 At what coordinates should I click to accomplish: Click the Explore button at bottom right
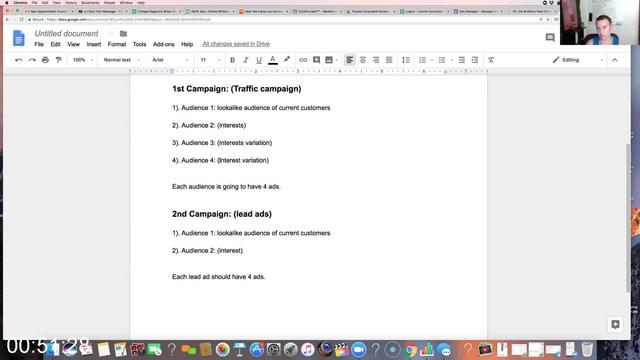(616, 324)
